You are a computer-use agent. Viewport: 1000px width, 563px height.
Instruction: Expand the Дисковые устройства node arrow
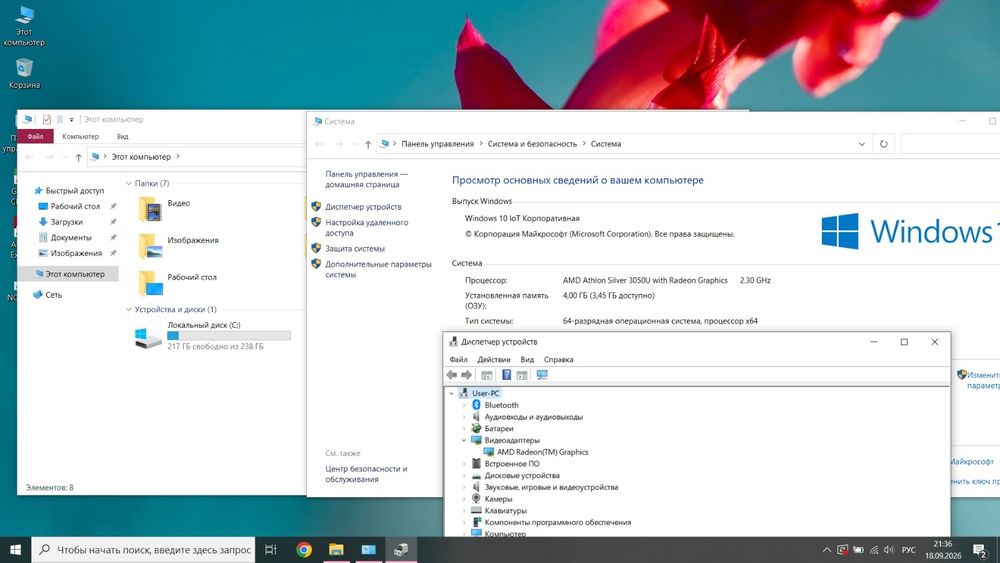click(464, 476)
